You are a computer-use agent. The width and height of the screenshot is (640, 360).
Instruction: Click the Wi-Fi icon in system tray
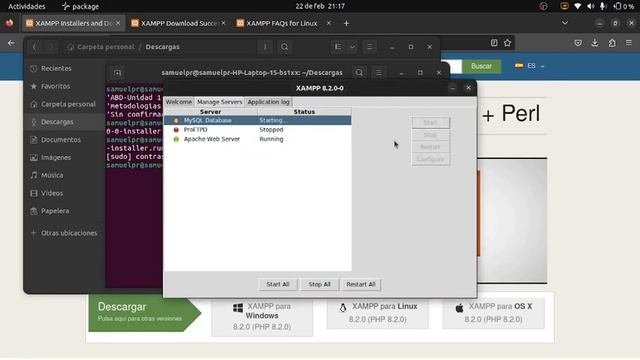577,6
